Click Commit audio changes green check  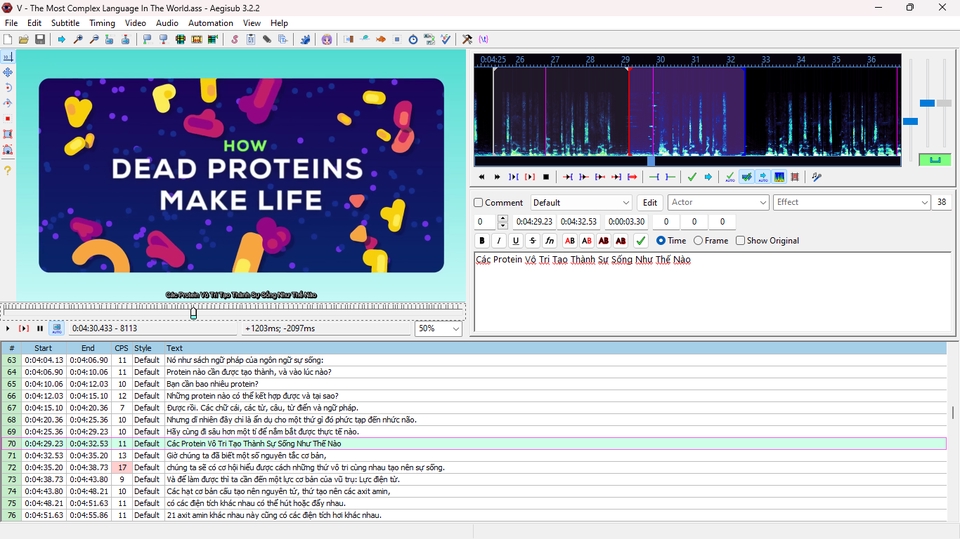click(x=692, y=177)
